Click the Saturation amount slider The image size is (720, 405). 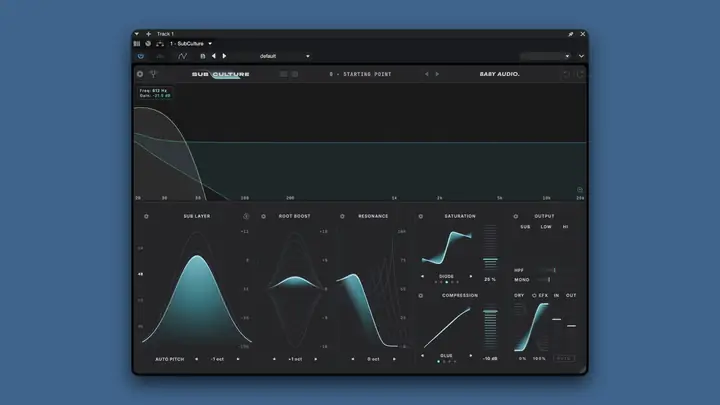[490, 248]
